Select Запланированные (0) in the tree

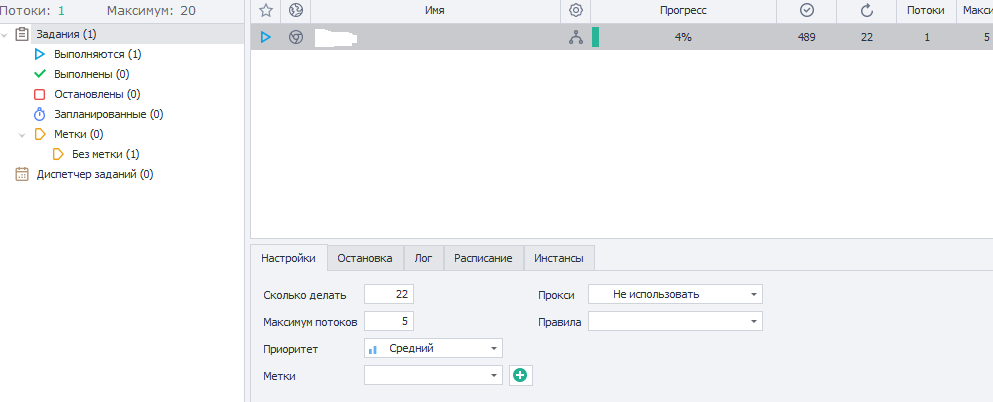point(109,115)
